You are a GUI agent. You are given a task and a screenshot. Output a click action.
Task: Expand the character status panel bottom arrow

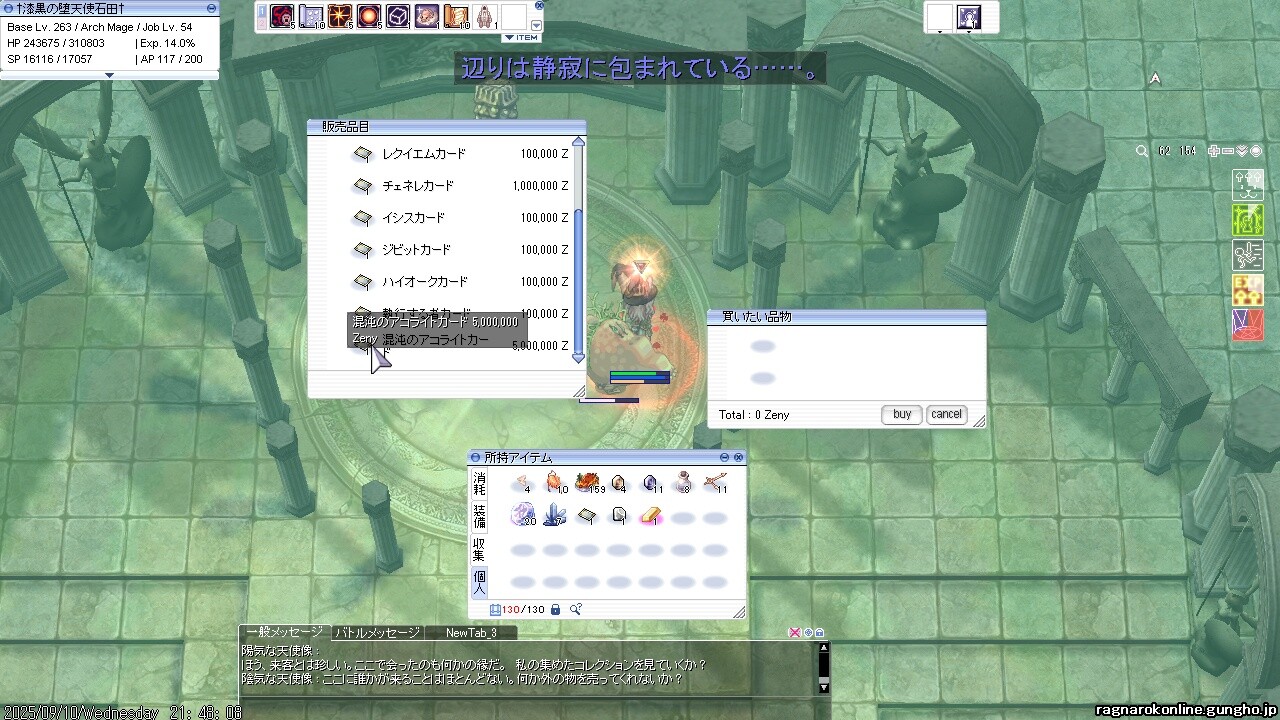click(109, 75)
